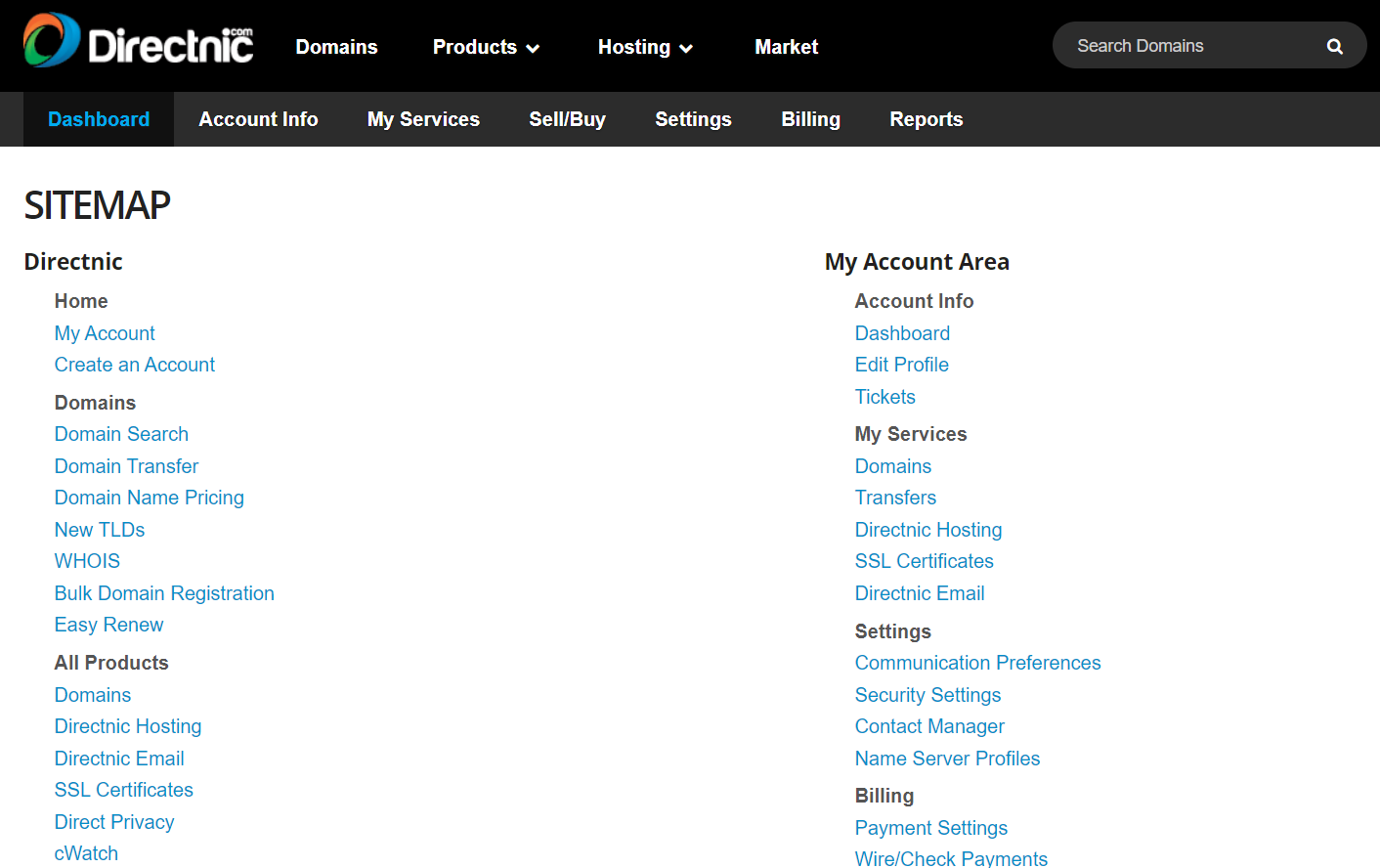The height and width of the screenshot is (868, 1380).
Task: Open the Settings tab
Action: (x=693, y=119)
